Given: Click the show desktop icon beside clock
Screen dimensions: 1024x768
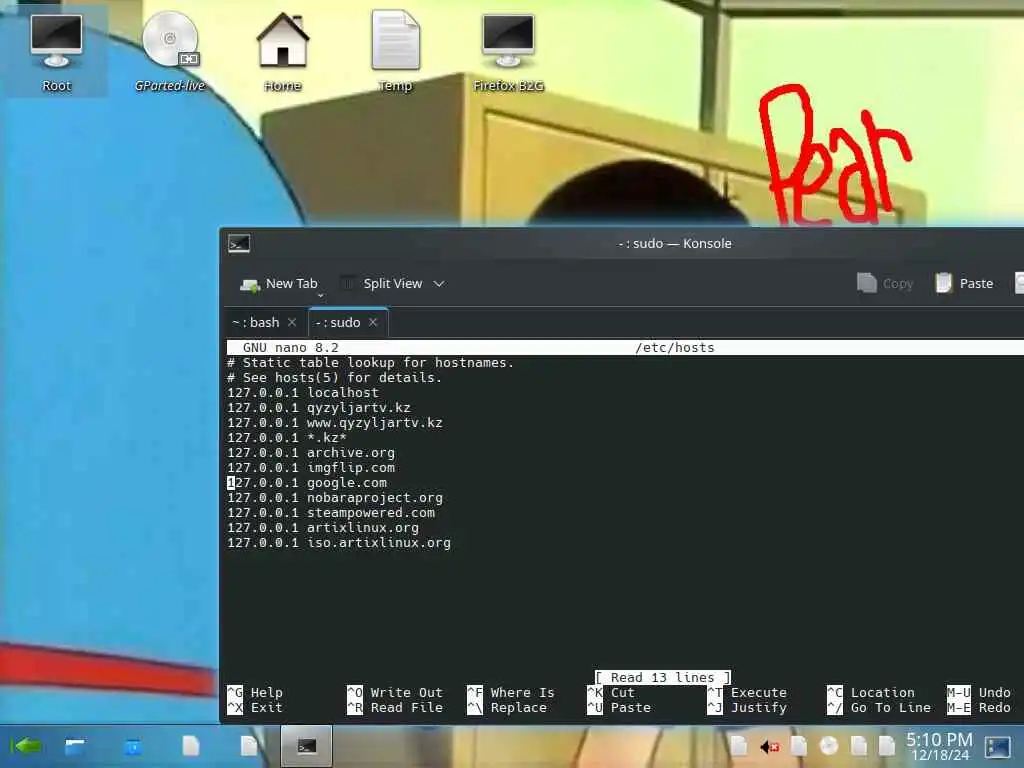Looking at the screenshot, I should [x=997, y=746].
